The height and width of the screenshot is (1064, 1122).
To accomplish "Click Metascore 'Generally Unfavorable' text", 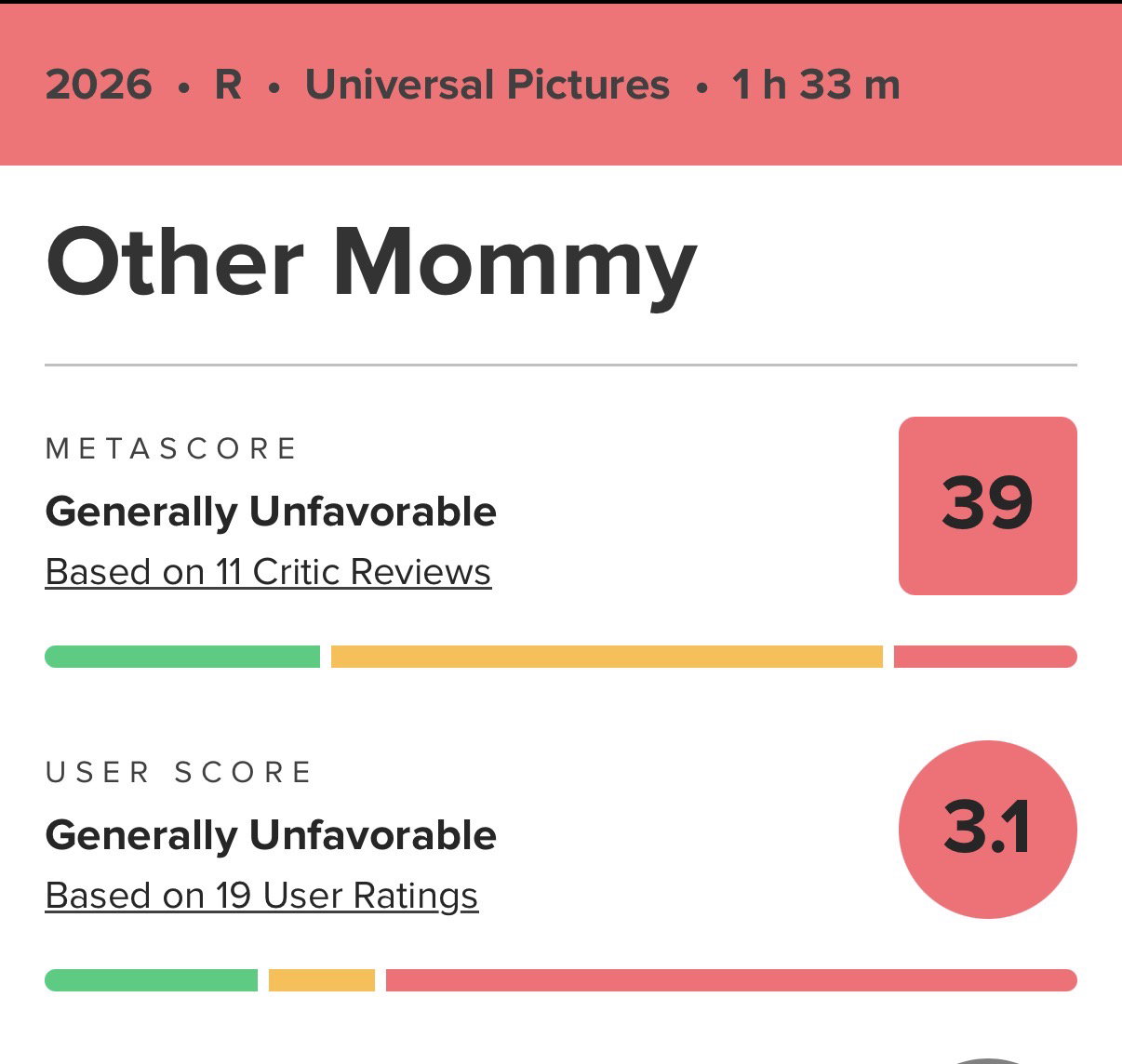I will point(271,512).
